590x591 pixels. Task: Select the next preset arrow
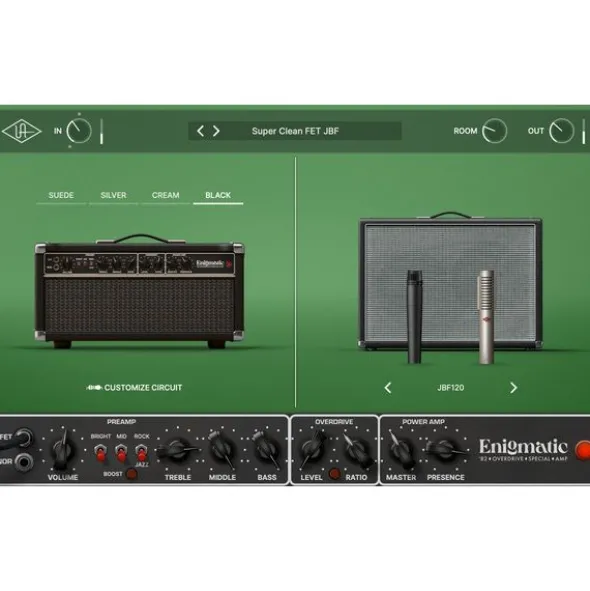tap(216, 131)
